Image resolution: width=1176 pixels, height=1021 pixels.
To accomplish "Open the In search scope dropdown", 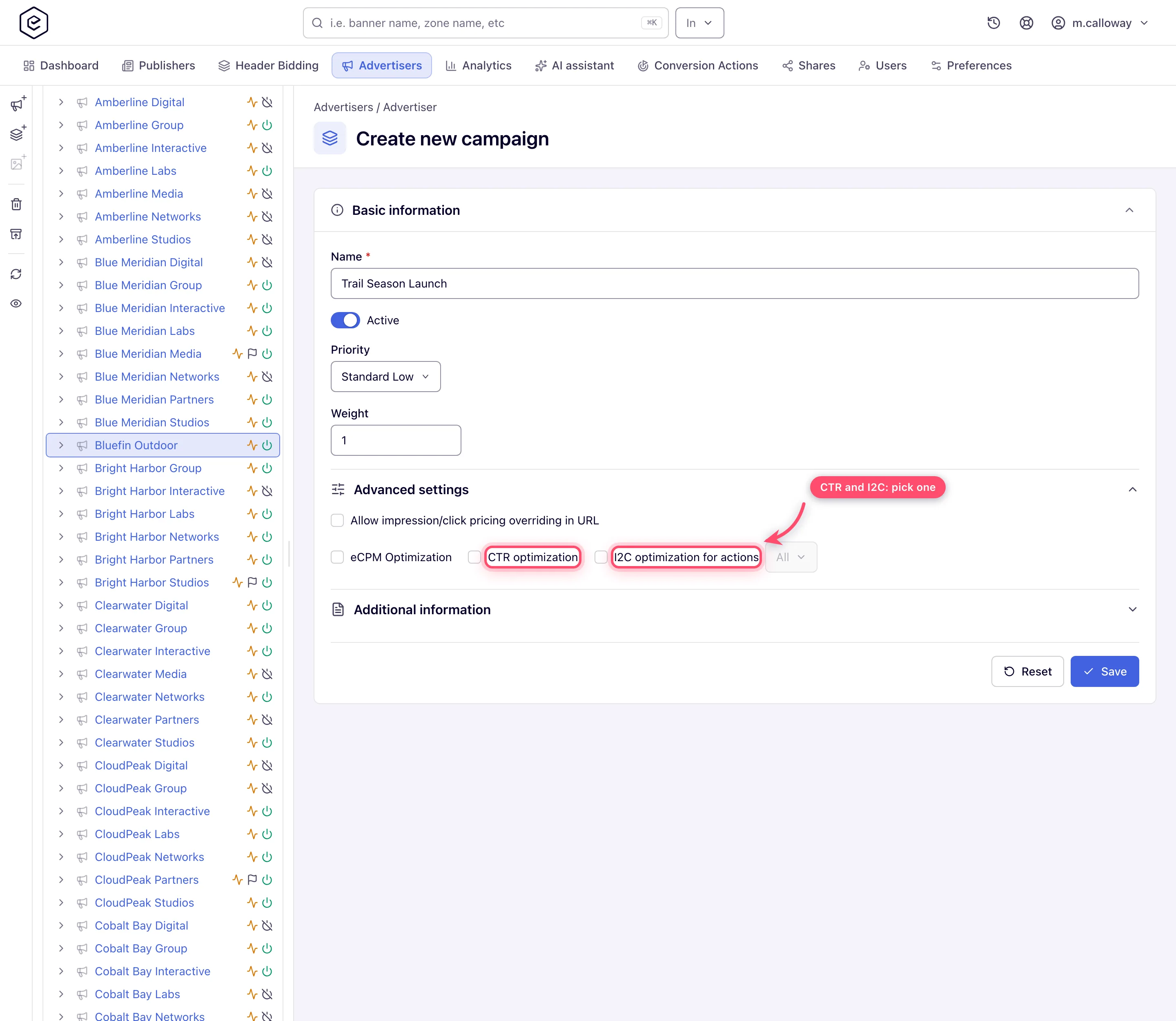I will [699, 23].
